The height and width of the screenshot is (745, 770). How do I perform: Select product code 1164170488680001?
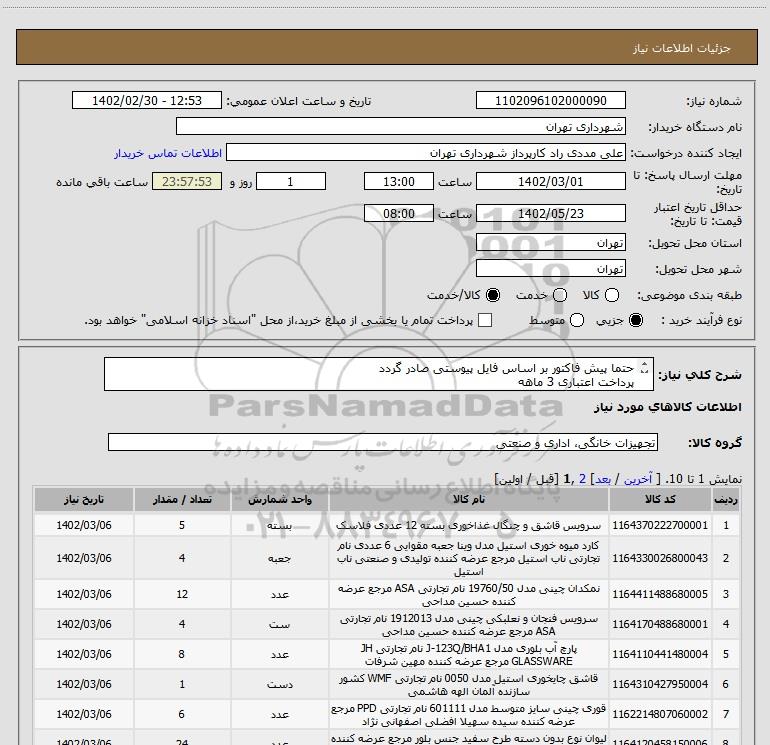coord(660,624)
